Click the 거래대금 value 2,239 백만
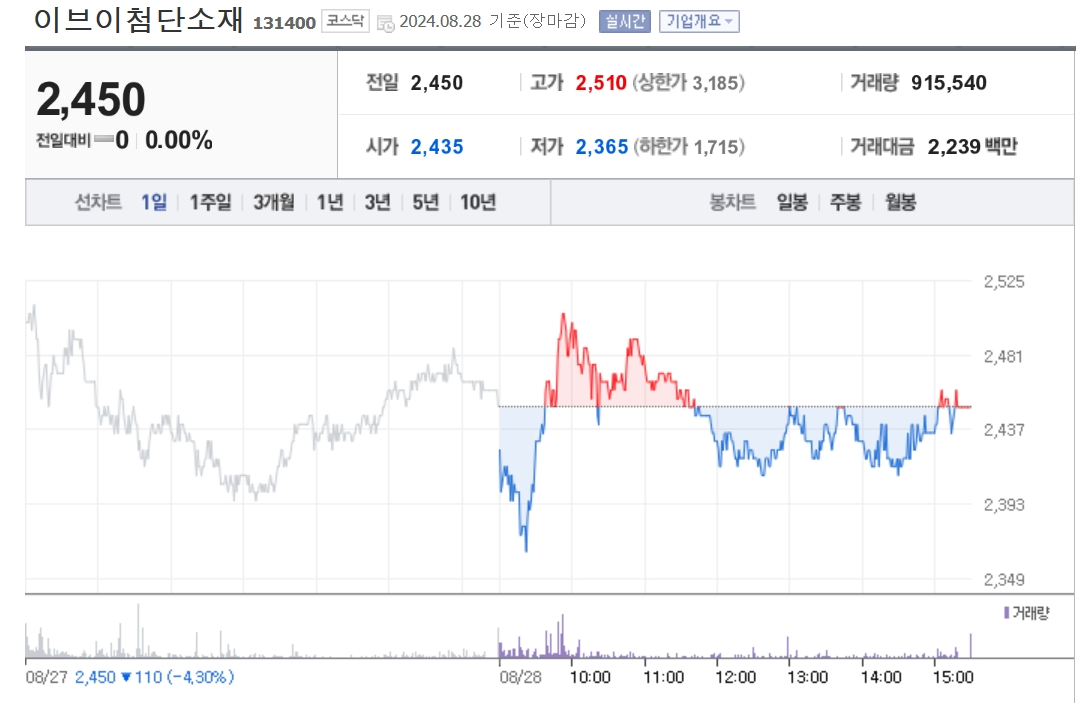 tap(972, 146)
